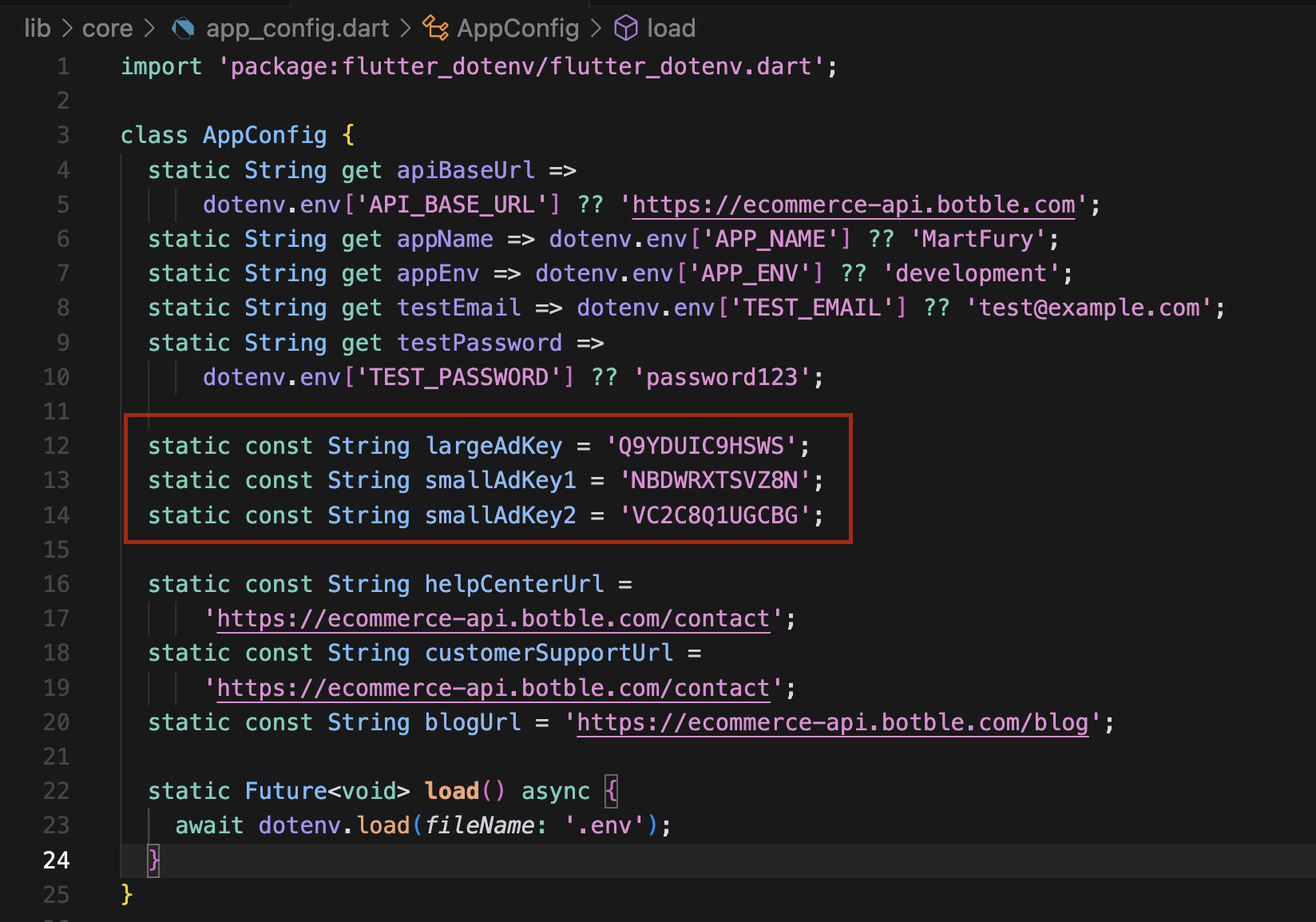Click the 'await' keyword on line 23
This screenshot has width=1316, height=922.
209,825
